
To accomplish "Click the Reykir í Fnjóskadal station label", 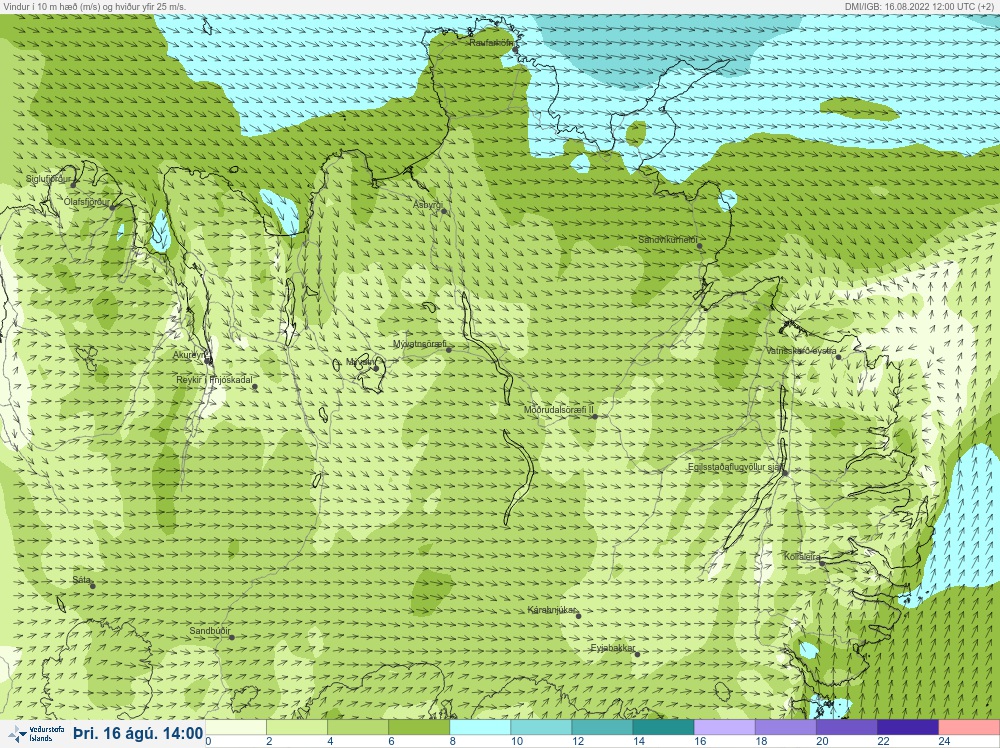I will [x=214, y=380].
